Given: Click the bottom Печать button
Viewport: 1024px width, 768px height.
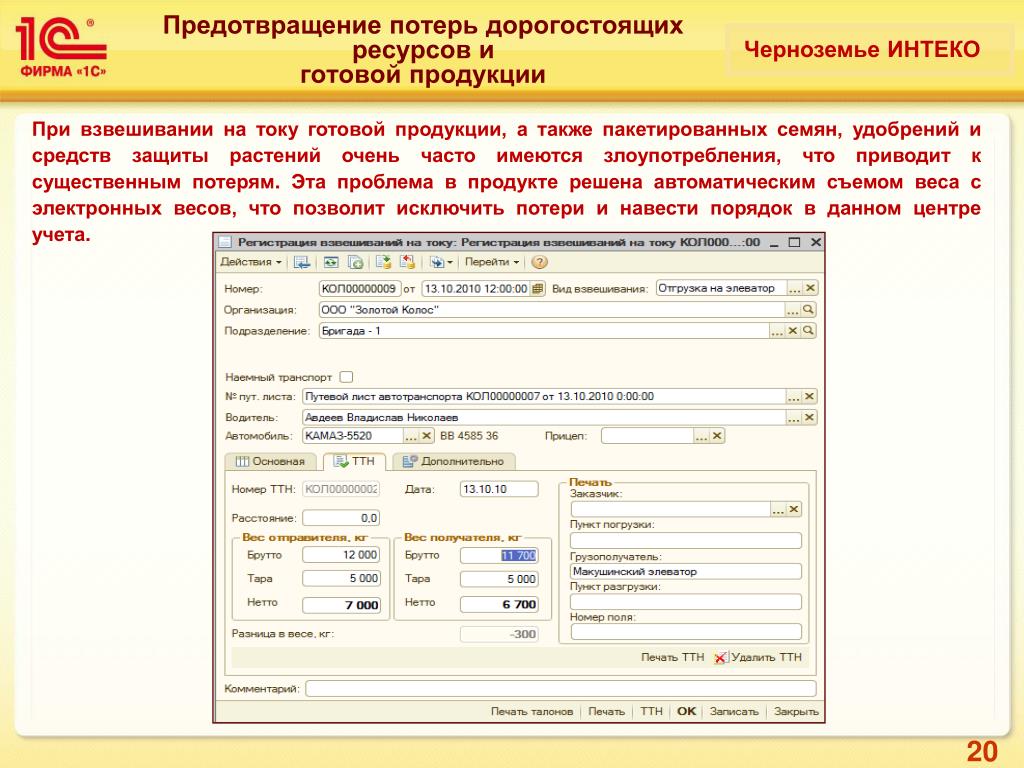Looking at the screenshot, I should 607,712.
